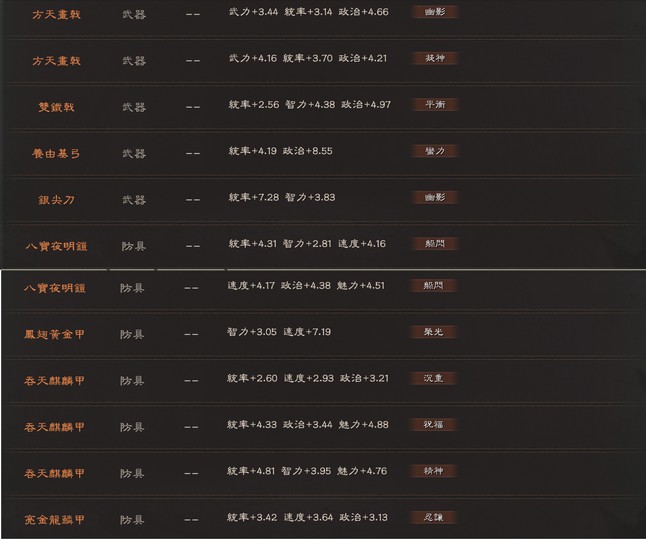Select the 雙鐵戟 weapon name

click(56, 108)
